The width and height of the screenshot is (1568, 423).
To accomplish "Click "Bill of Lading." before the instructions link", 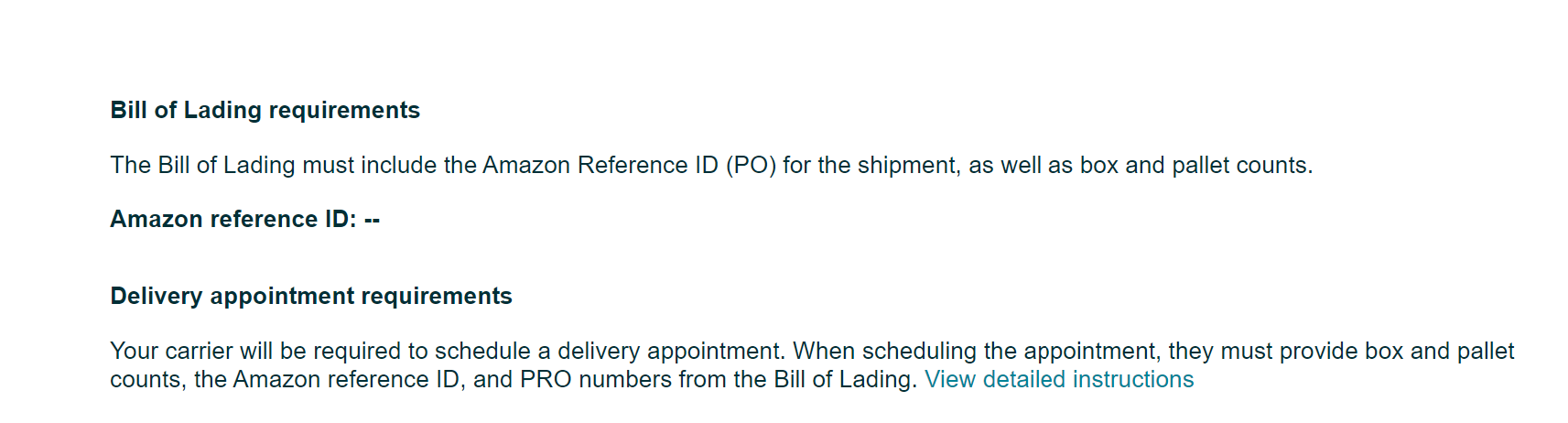I will pyautogui.click(x=845, y=379).
